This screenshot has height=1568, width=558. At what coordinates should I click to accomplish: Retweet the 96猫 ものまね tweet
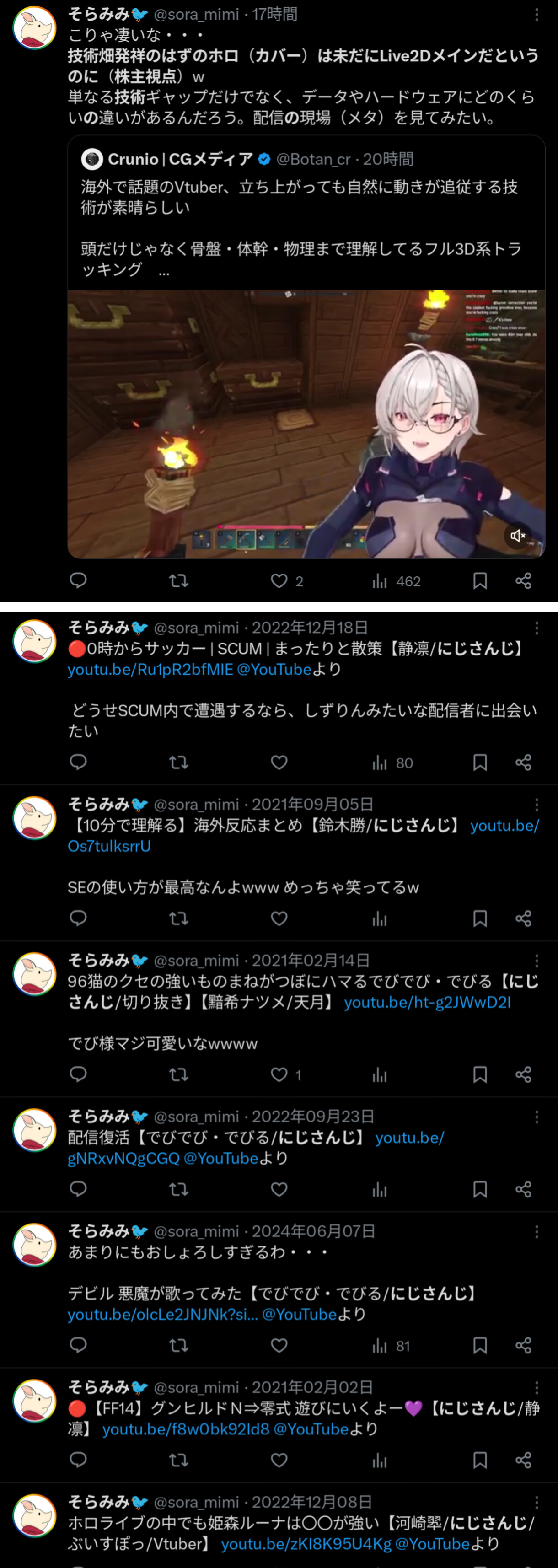pos(178,1074)
